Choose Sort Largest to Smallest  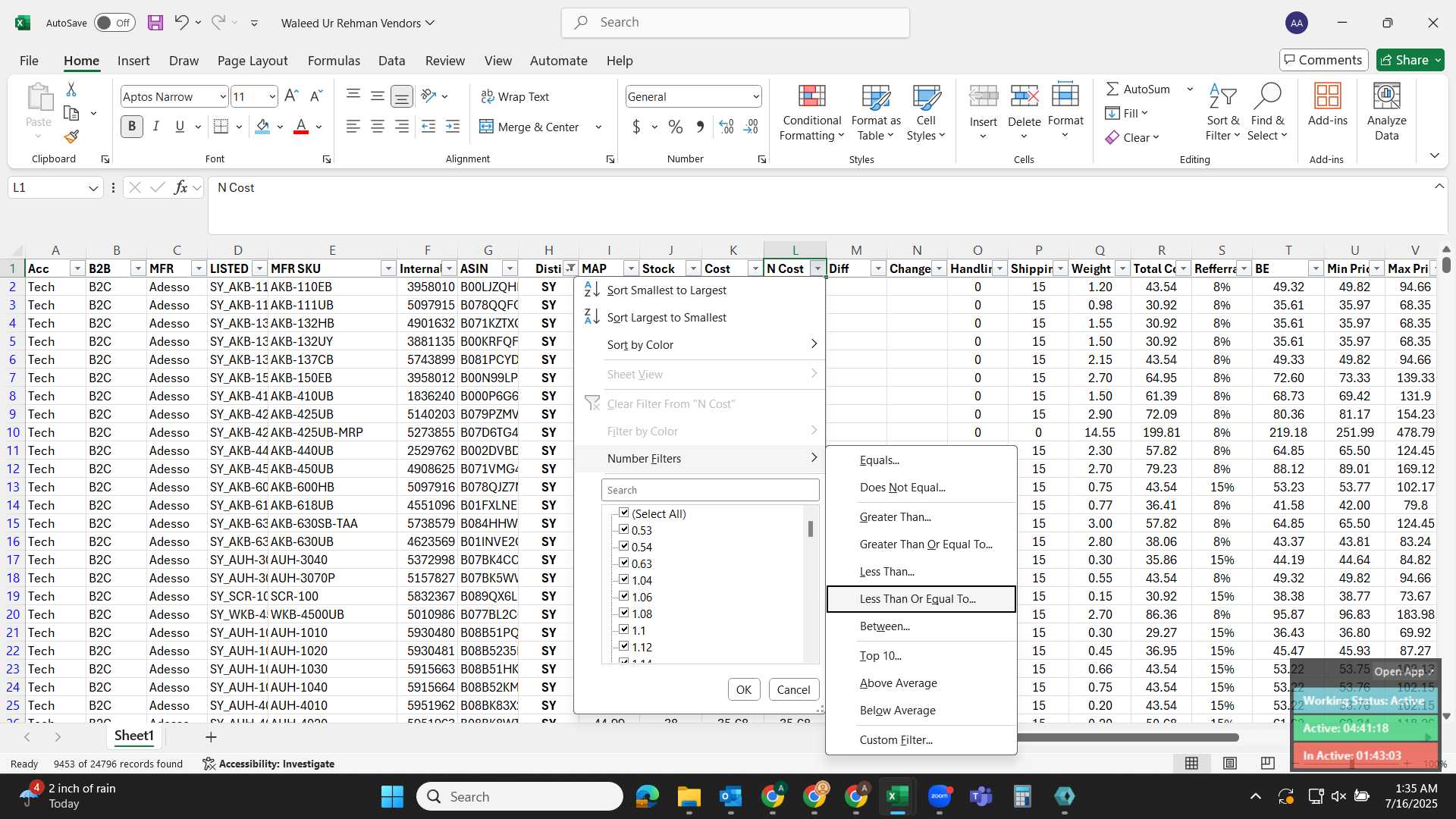click(700, 317)
